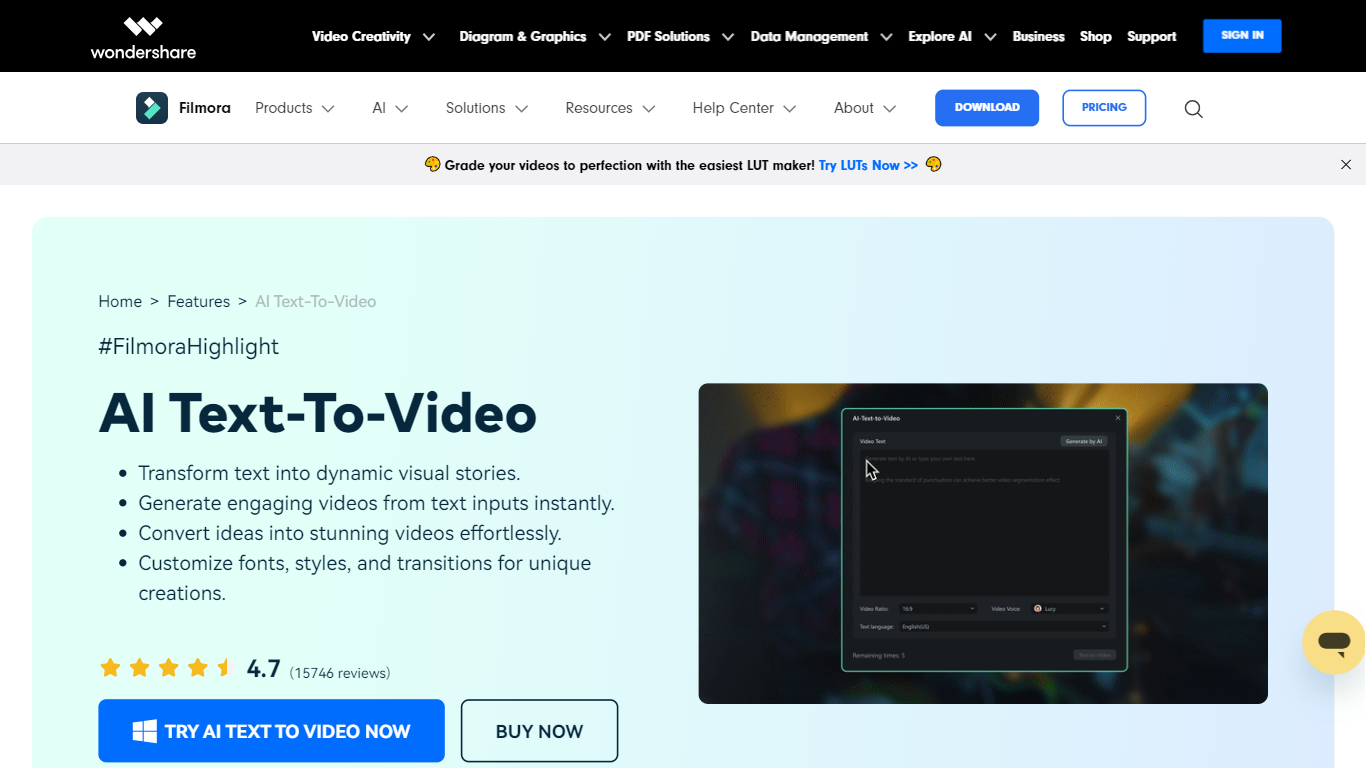Go to the Business page
Image resolution: width=1366 pixels, height=768 pixels.
tap(1038, 36)
